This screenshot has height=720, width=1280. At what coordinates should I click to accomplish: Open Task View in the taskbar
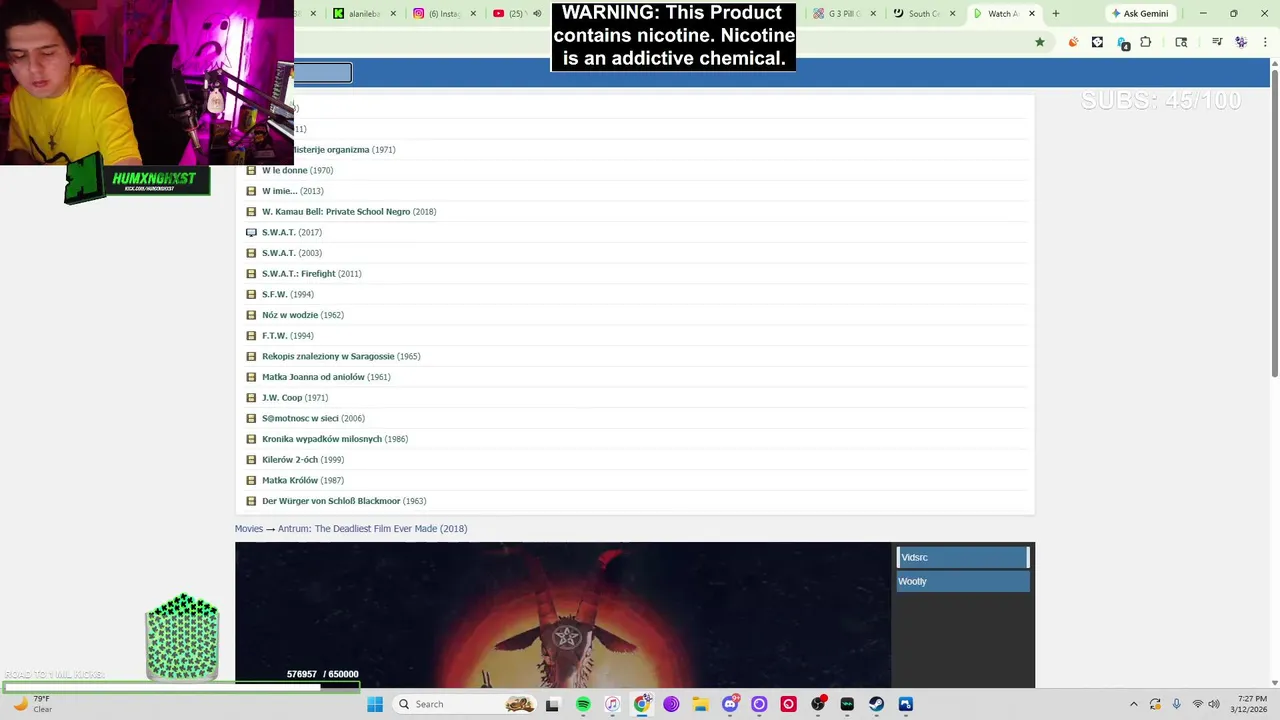[552, 704]
